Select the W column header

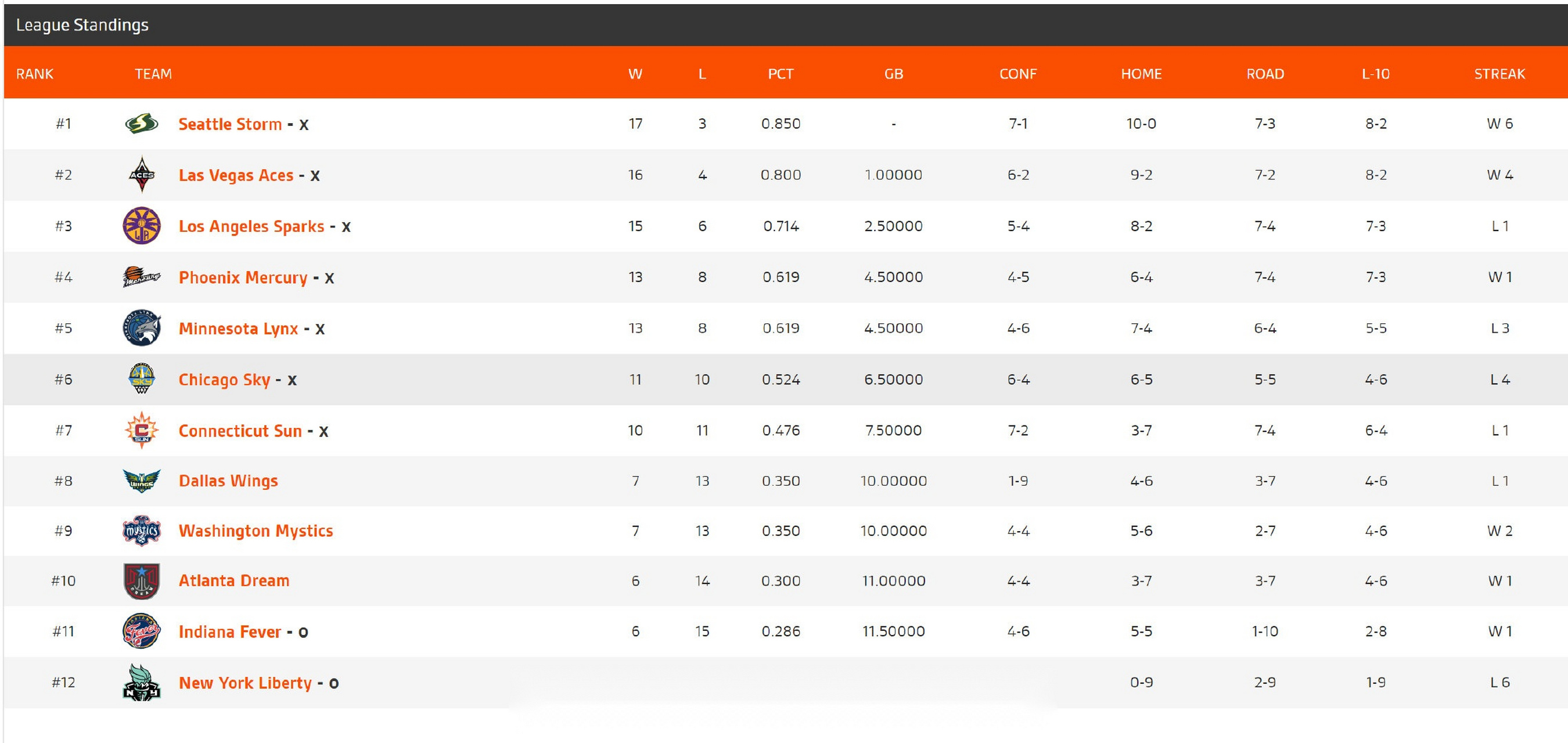(635, 74)
